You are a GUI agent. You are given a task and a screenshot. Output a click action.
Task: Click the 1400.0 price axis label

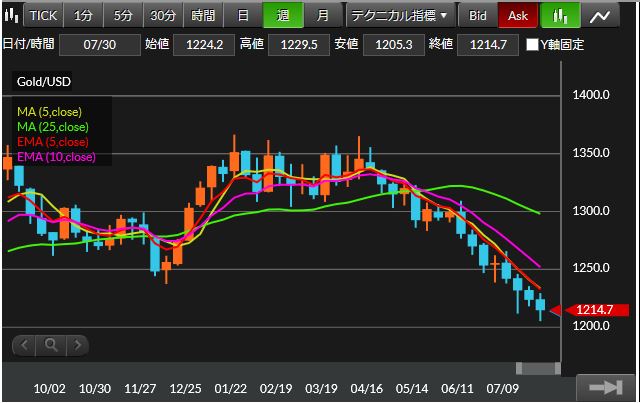tap(591, 95)
